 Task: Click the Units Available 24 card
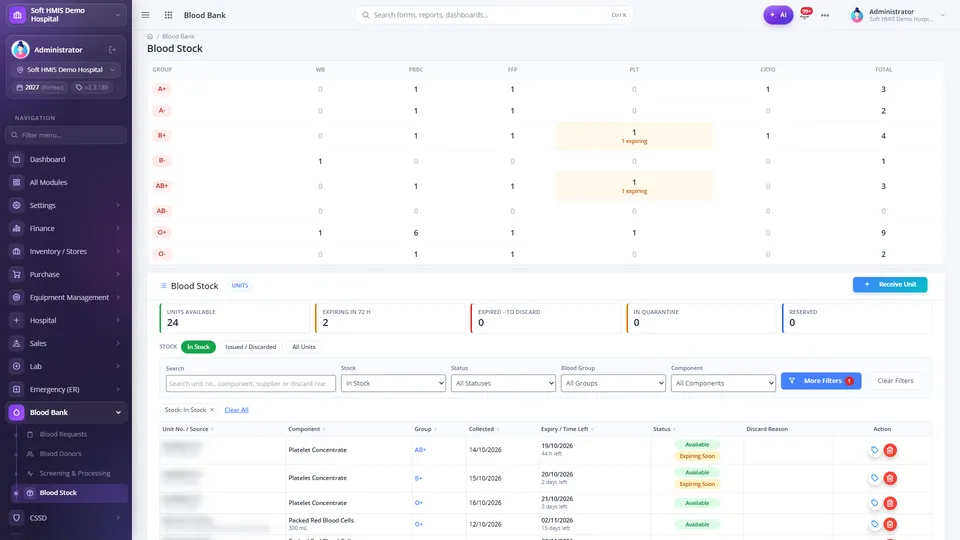[234, 318]
